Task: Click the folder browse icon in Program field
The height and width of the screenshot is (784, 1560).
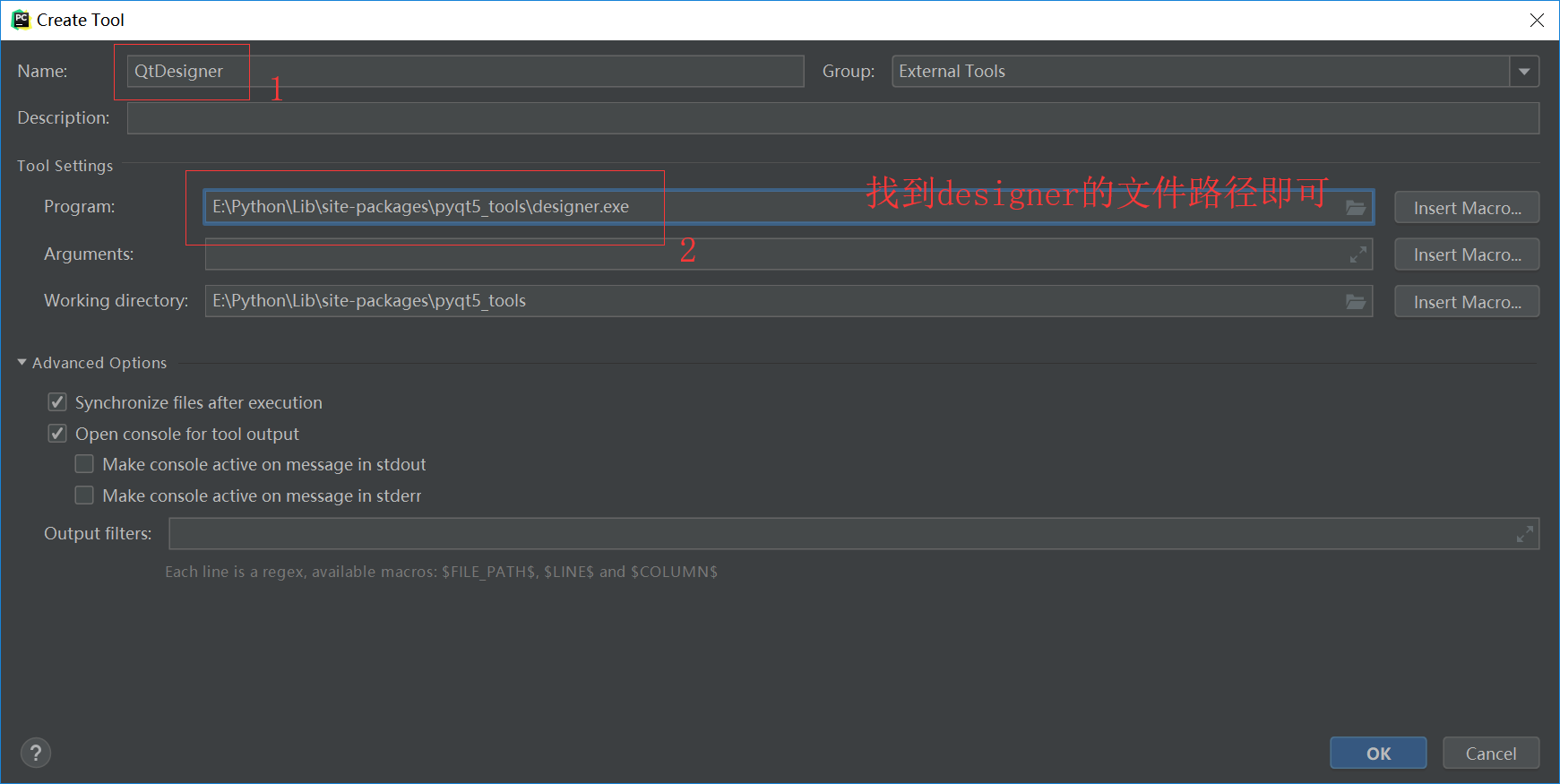Action: (x=1356, y=208)
